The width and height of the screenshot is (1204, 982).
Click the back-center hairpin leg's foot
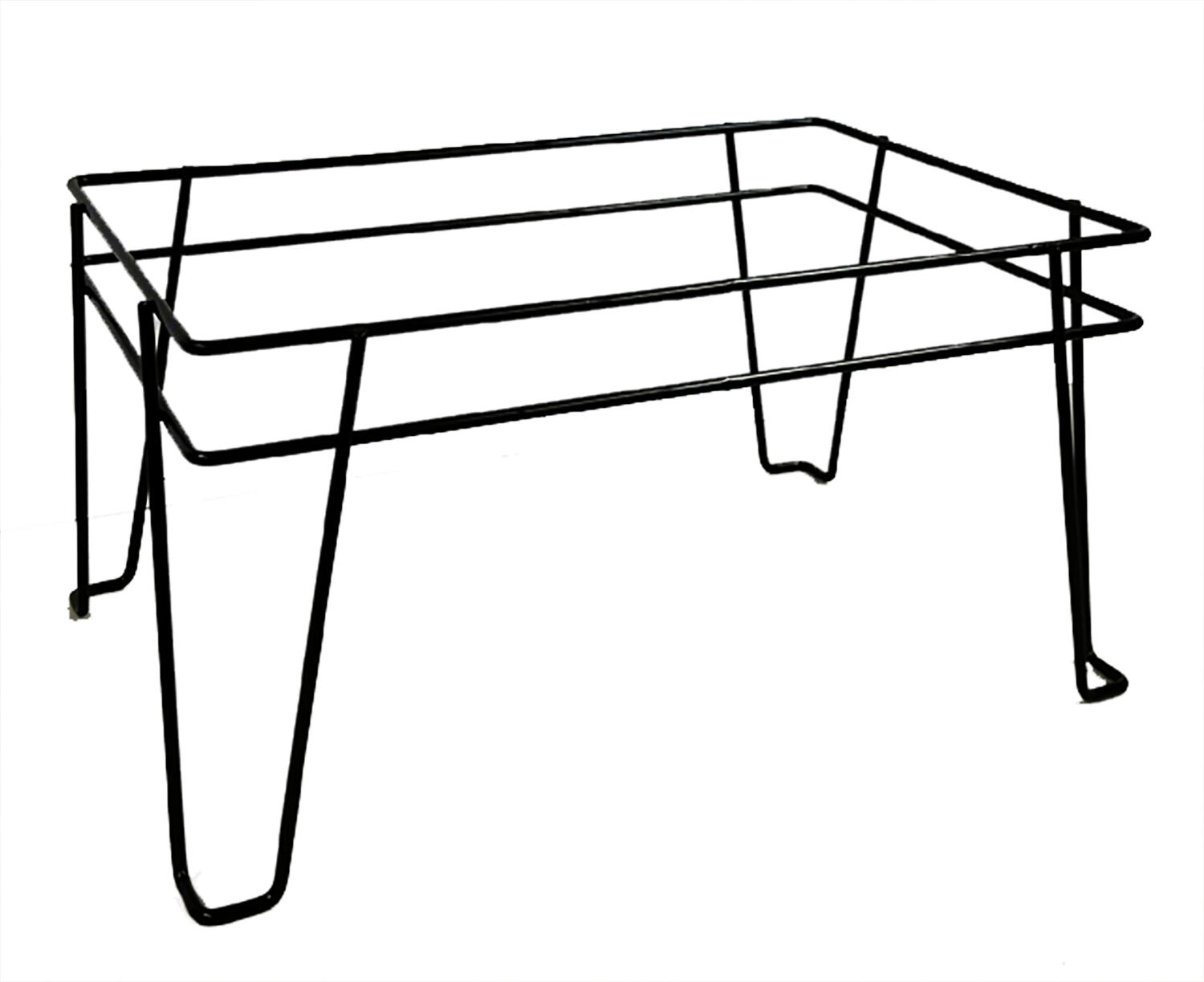(x=793, y=467)
